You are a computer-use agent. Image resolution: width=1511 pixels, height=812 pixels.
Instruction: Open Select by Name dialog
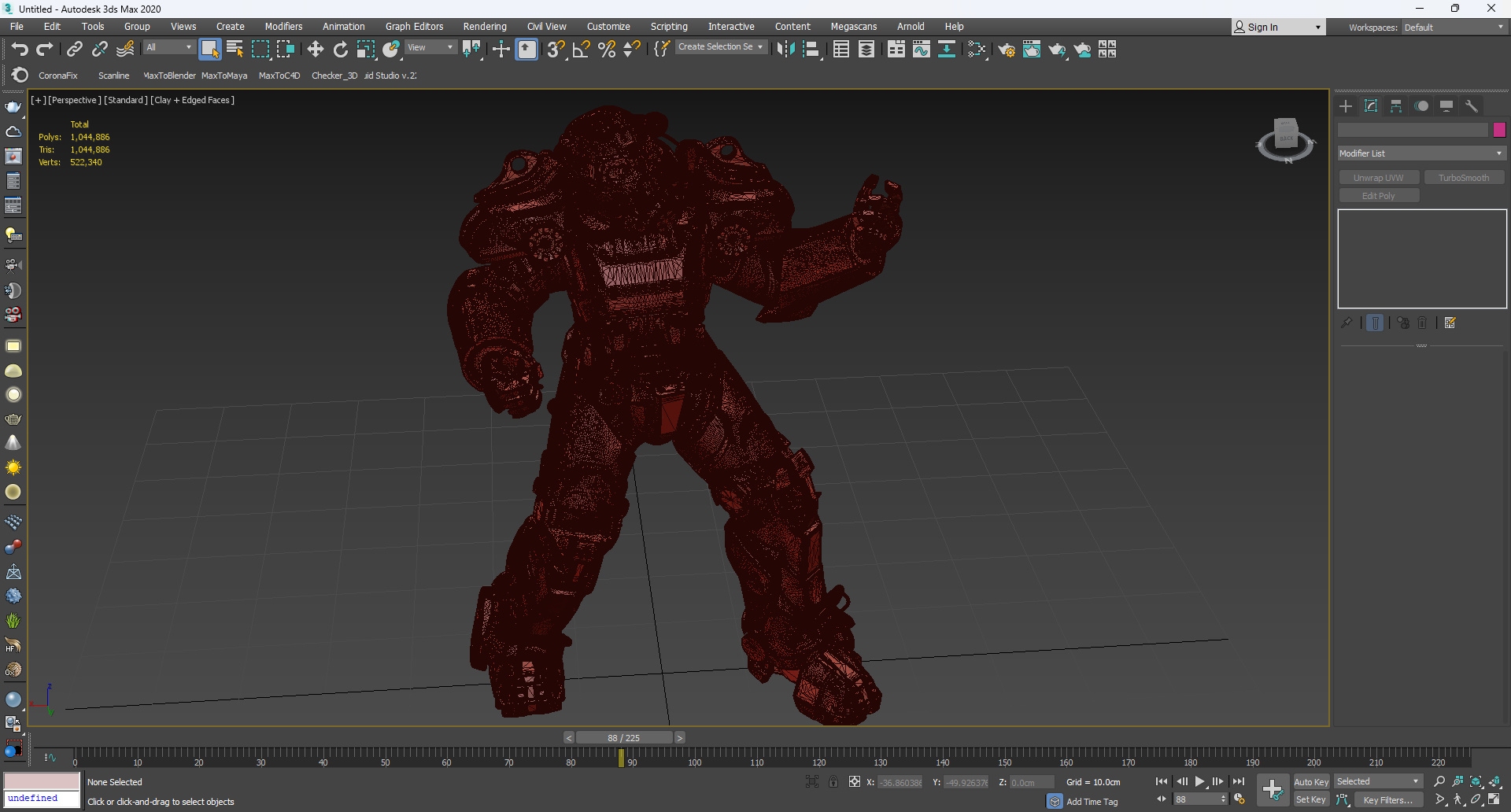tap(235, 50)
